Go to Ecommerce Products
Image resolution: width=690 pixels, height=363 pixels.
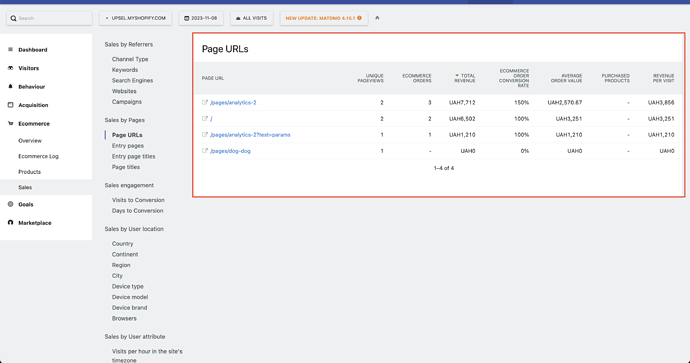(x=29, y=172)
